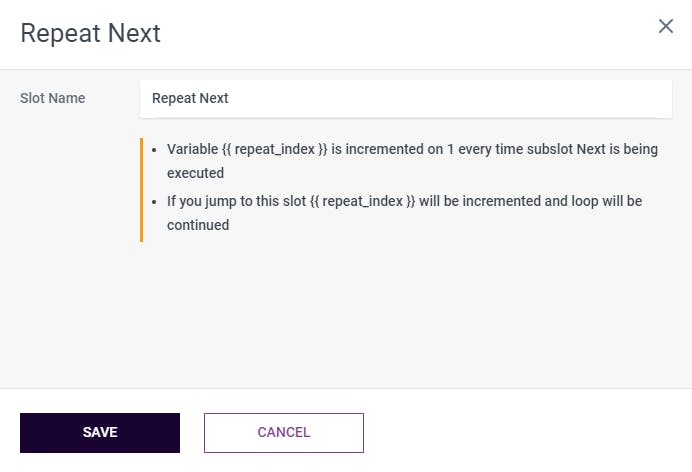Viewport: 692px width, 472px height.
Task: Click the first bullet point marker
Action: click(x=153, y=151)
